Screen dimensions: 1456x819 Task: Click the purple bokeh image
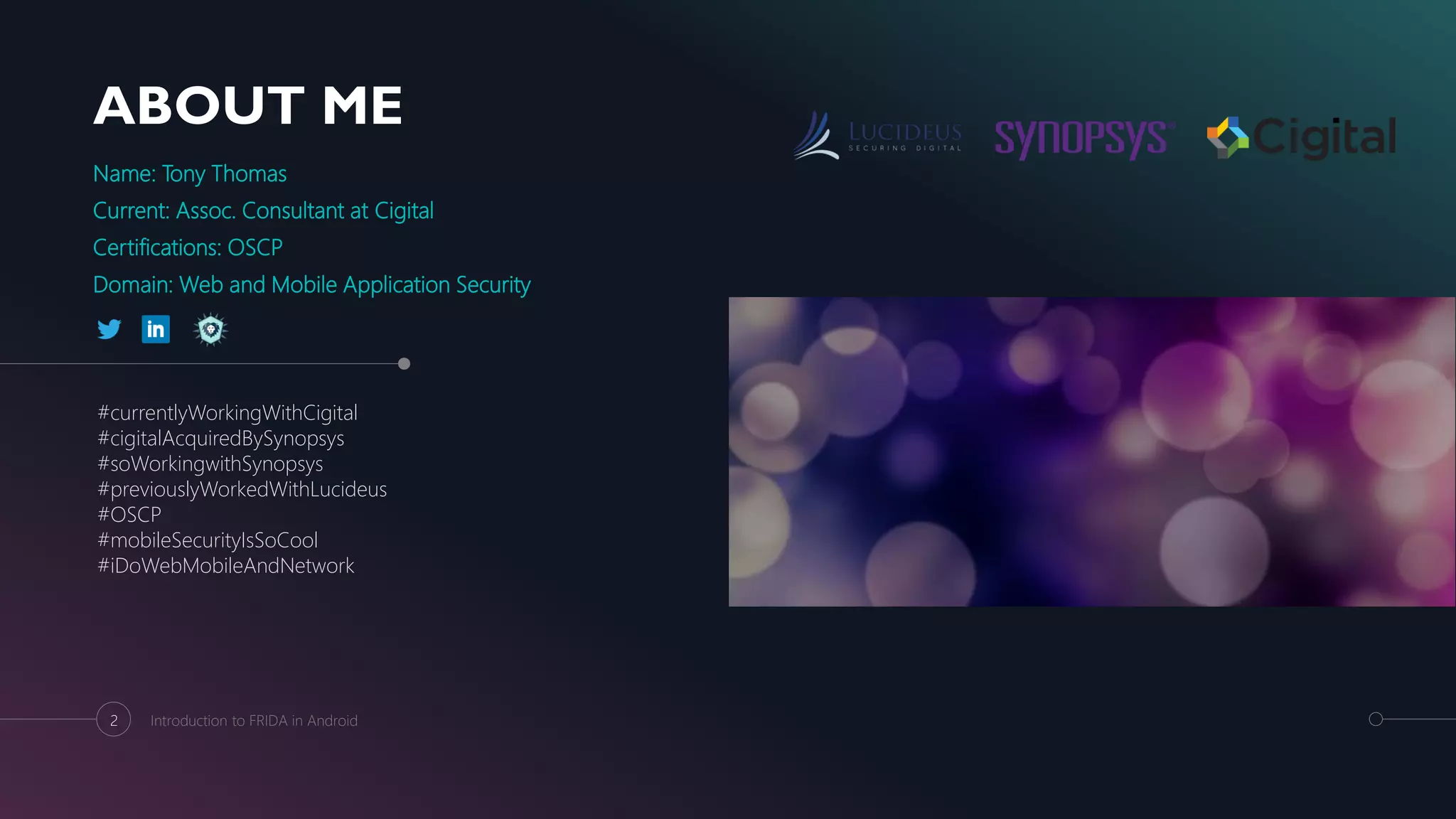(1091, 451)
